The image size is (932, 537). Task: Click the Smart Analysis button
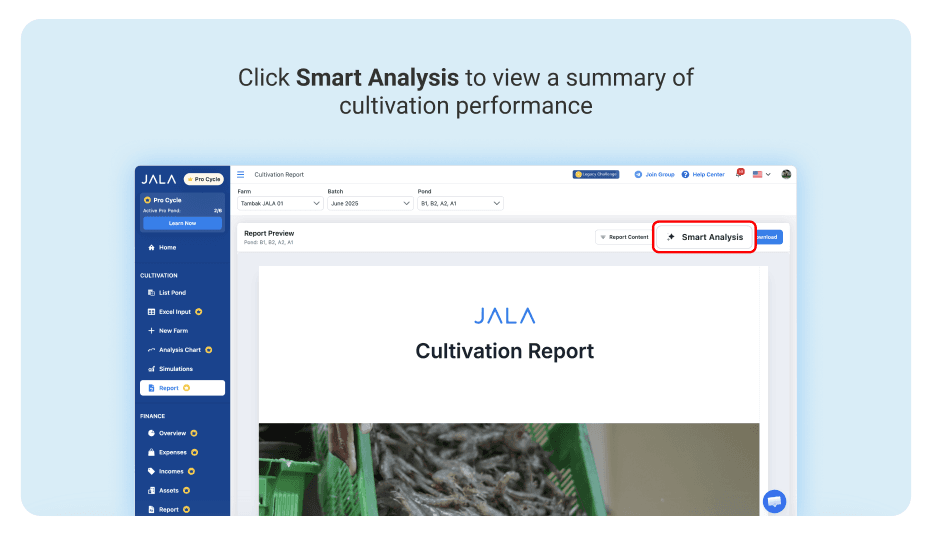[704, 237]
